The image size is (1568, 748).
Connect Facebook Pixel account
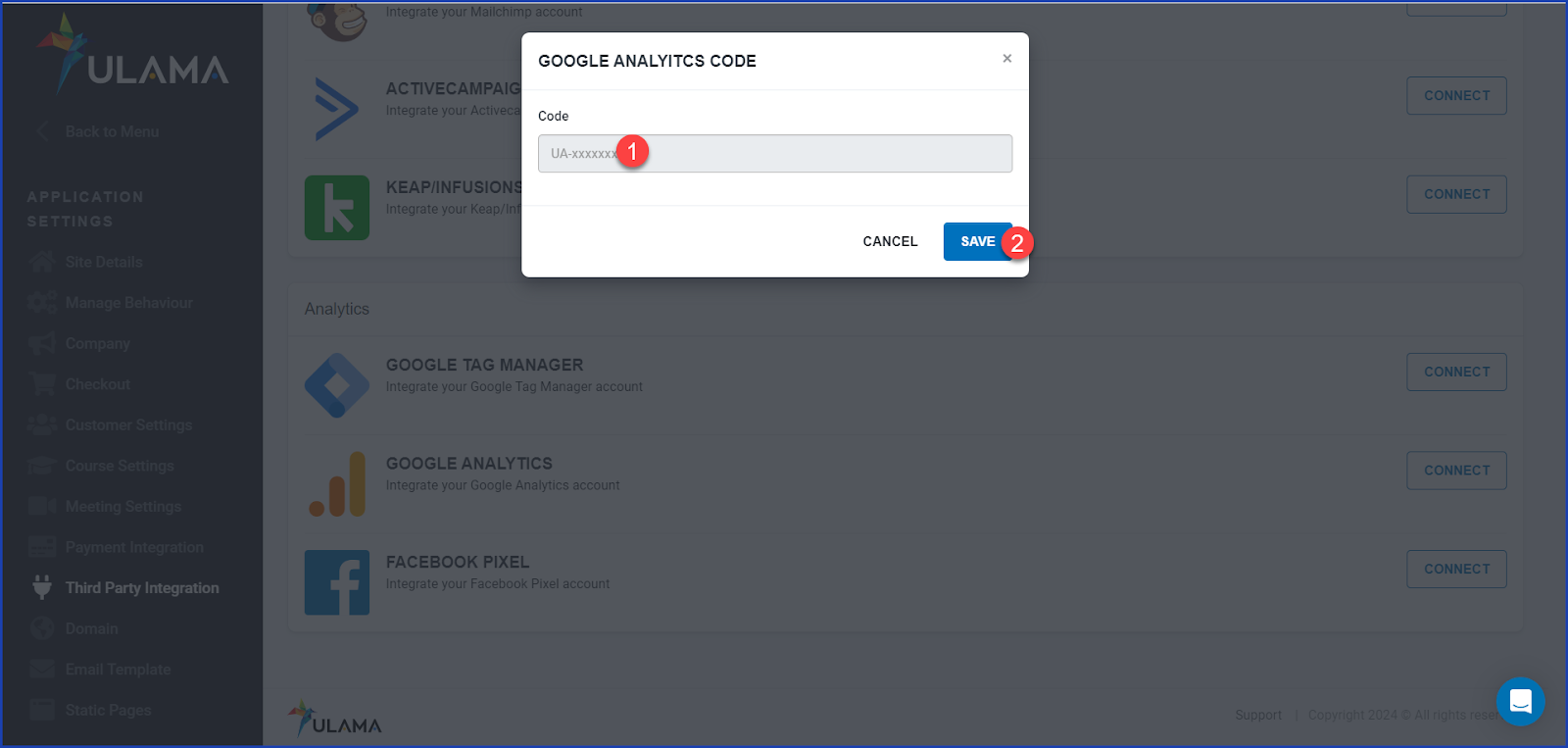(1456, 569)
